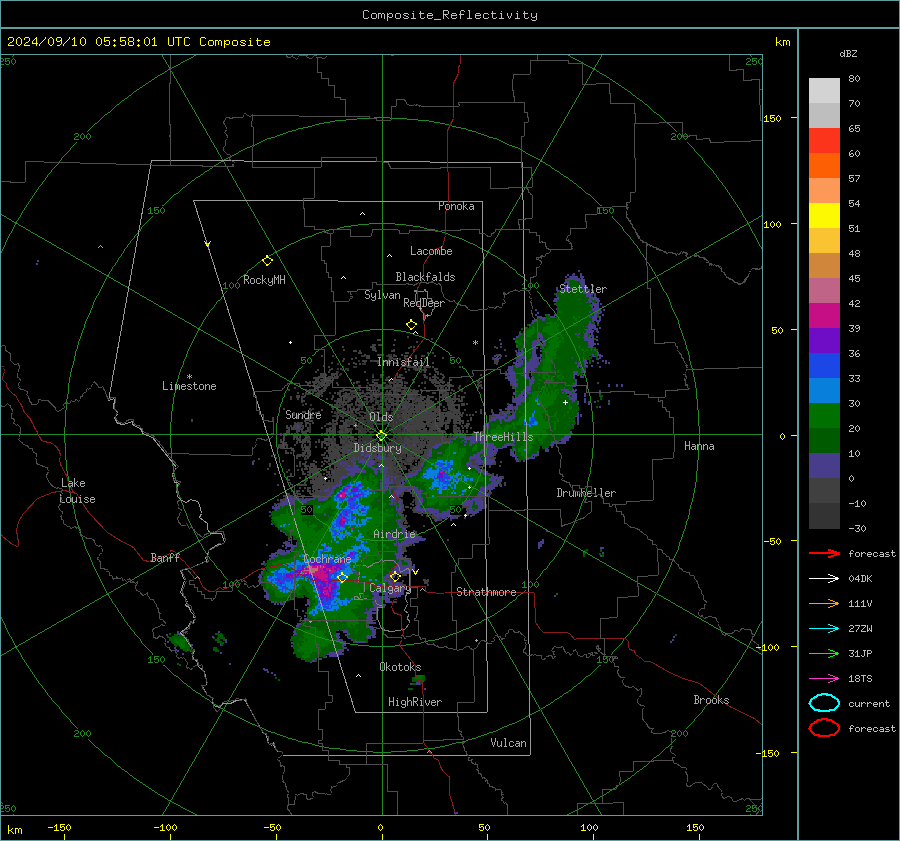Select the orange 111V arrow in legend
900x841 pixels.
[x=824, y=603]
